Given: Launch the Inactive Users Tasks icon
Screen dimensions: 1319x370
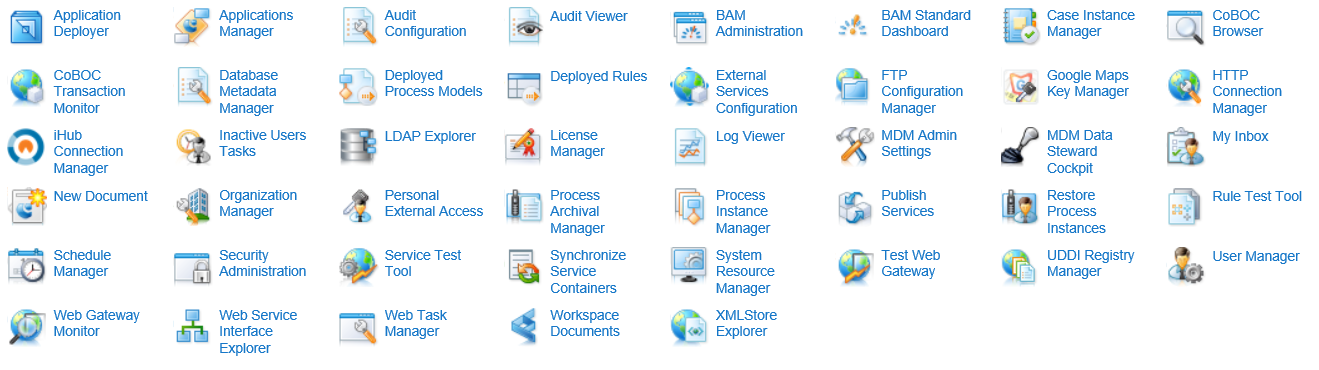Looking at the screenshot, I should click(x=192, y=146).
